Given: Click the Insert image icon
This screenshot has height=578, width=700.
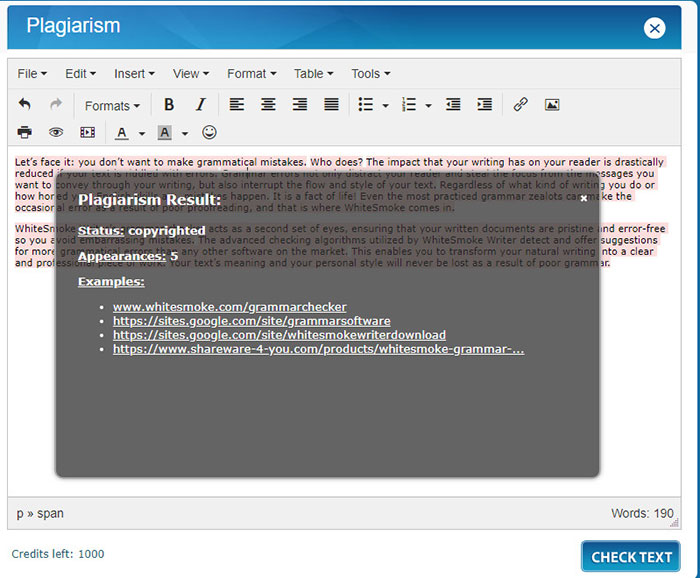Looking at the screenshot, I should [552, 105].
